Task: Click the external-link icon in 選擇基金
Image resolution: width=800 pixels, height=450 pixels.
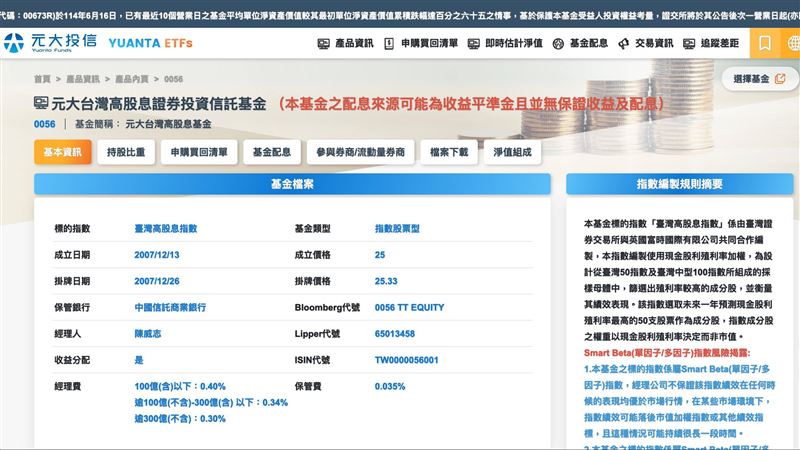Action: (x=780, y=79)
